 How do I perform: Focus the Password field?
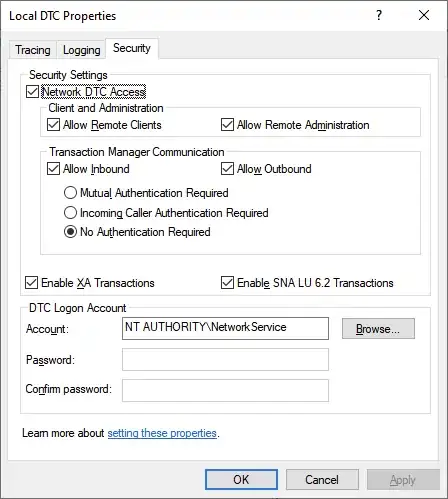click(225, 359)
